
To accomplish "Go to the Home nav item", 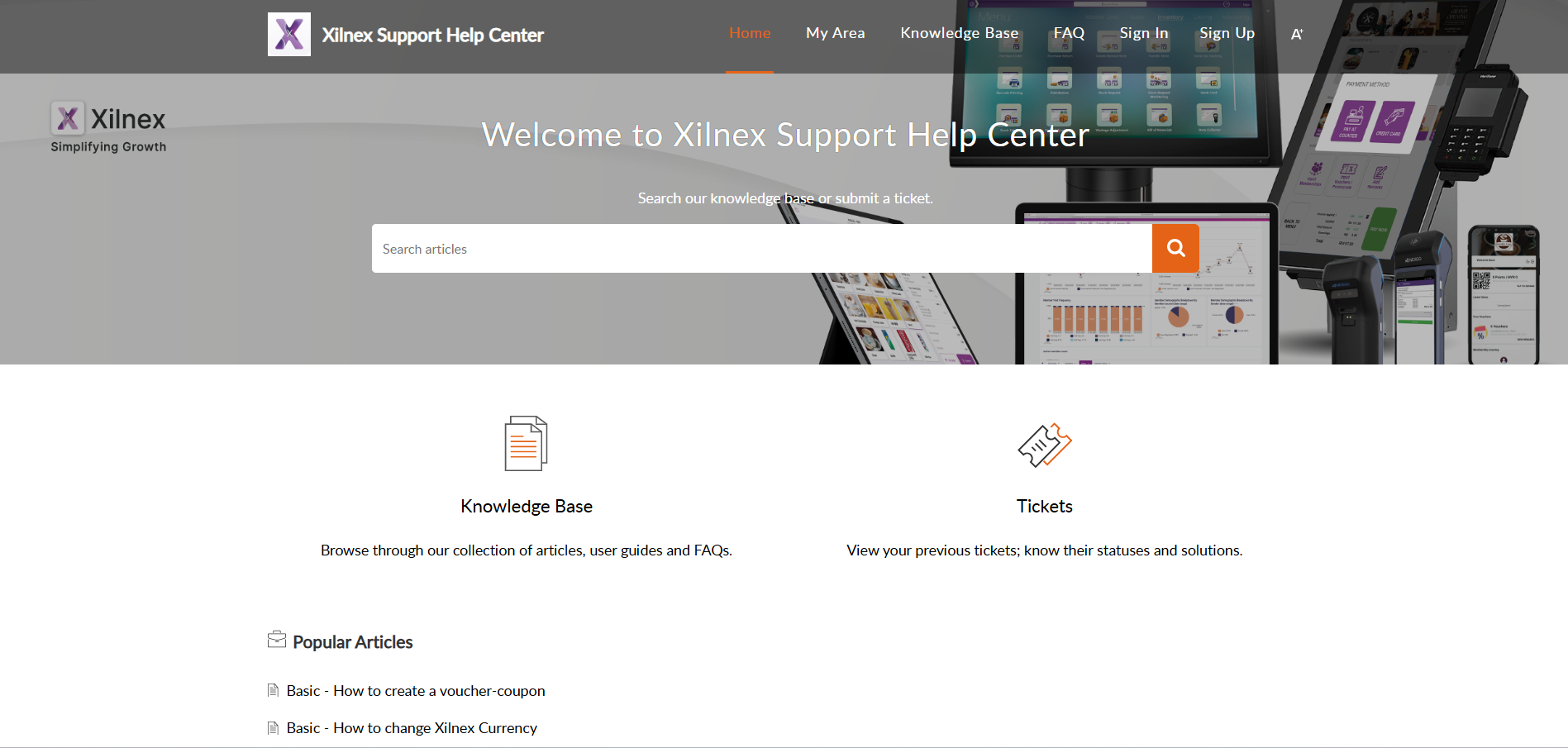I will coord(750,33).
